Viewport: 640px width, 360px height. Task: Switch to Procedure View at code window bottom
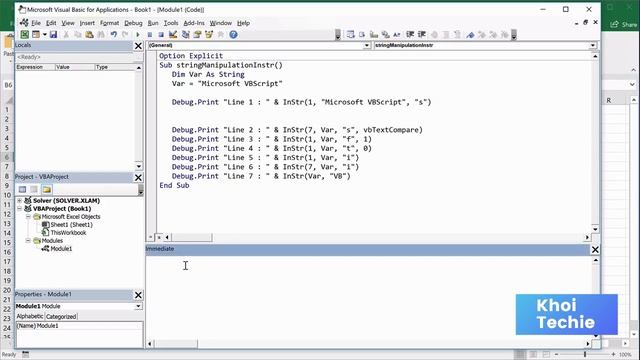click(151, 237)
